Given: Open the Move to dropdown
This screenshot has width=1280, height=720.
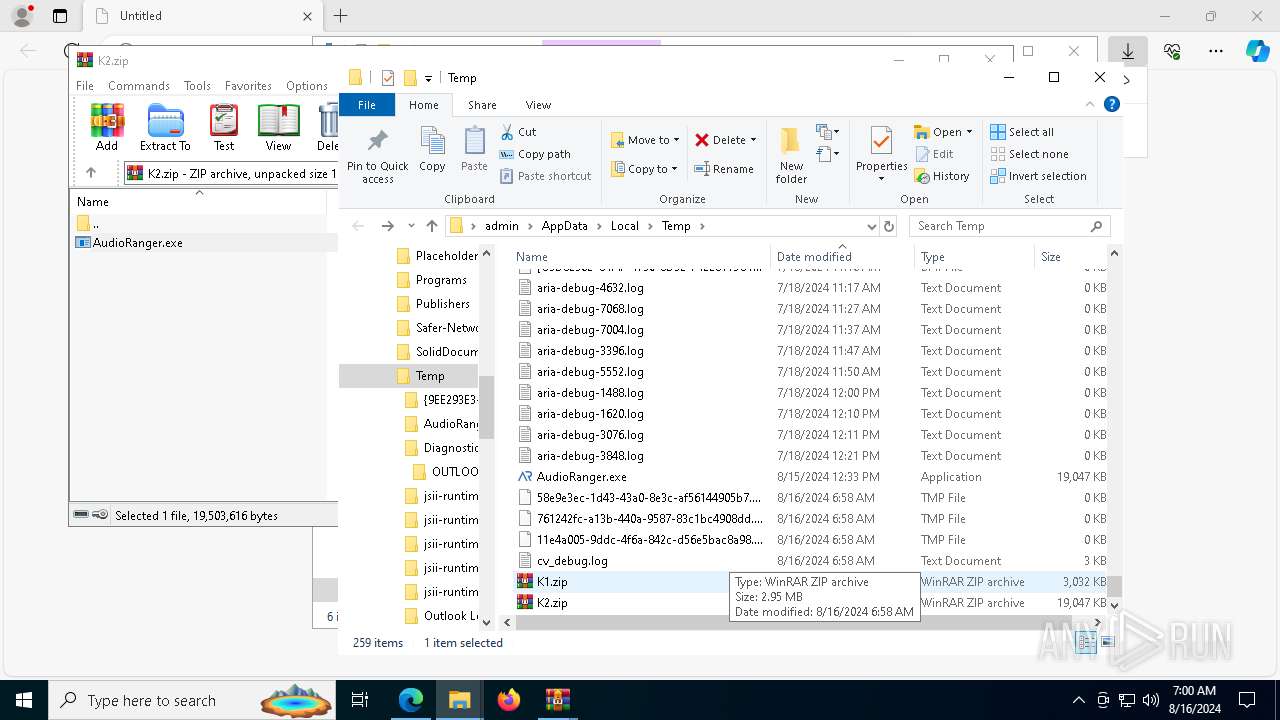Looking at the screenshot, I should tap(645, 140).
